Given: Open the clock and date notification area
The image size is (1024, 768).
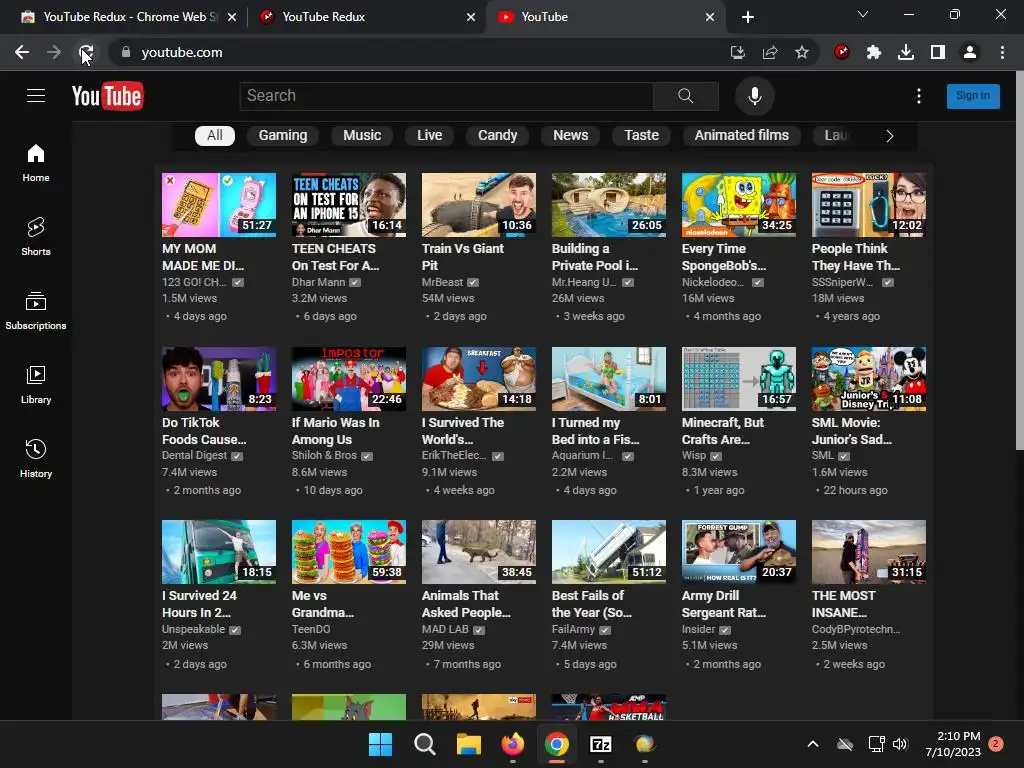Looking at the screenshot, I should (x=953, y=744).
